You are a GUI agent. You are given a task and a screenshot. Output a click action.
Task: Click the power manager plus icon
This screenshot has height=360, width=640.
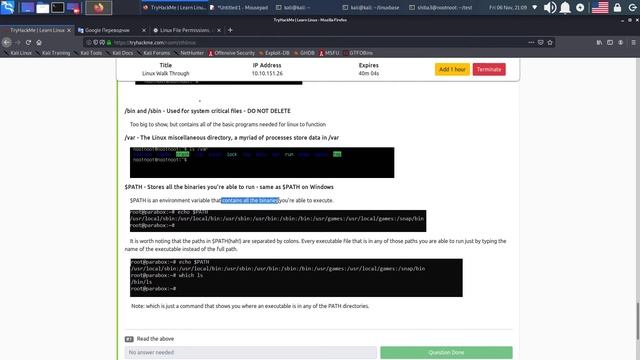(x=580, y=7)
